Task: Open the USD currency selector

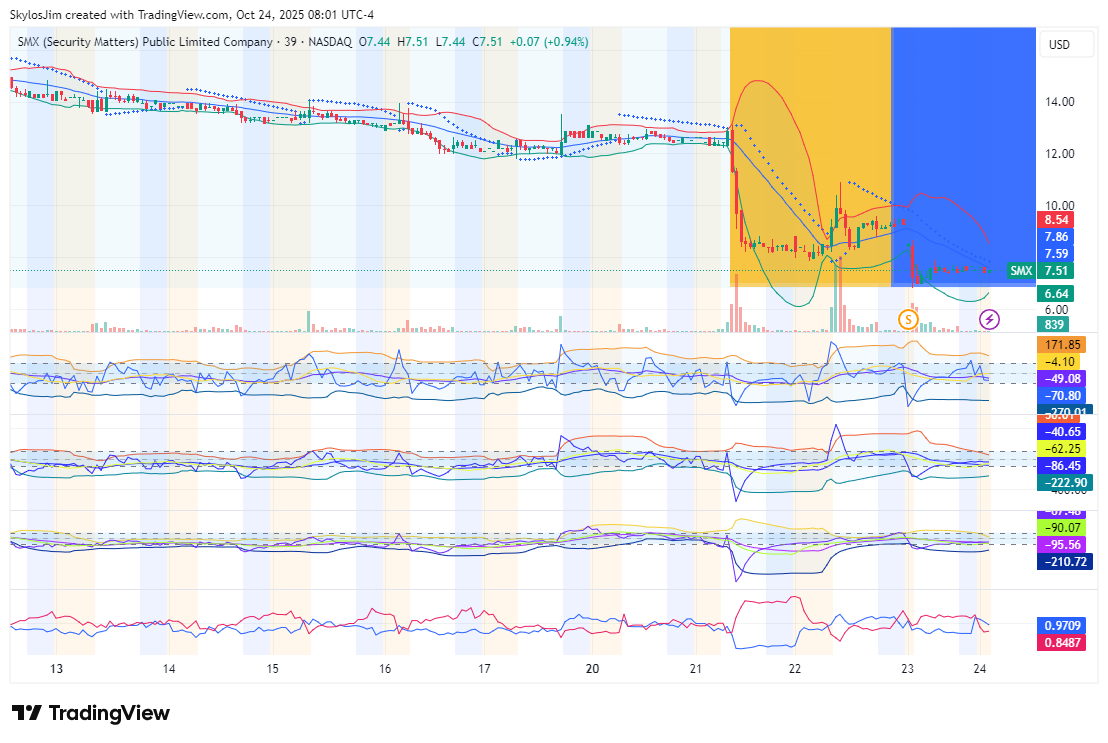Action: [x=1057, y=45]
